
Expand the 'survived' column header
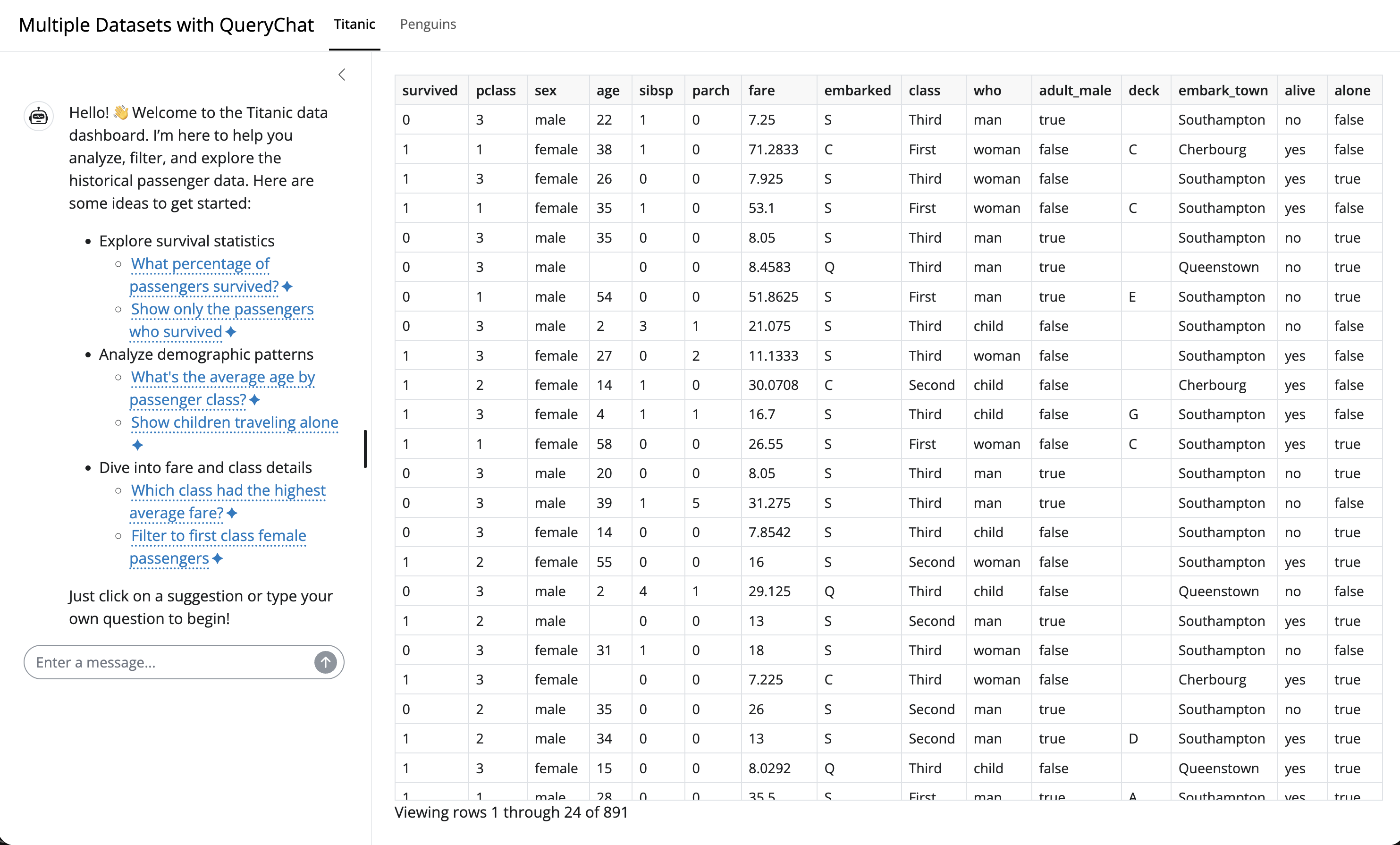[x=430, y=90]
